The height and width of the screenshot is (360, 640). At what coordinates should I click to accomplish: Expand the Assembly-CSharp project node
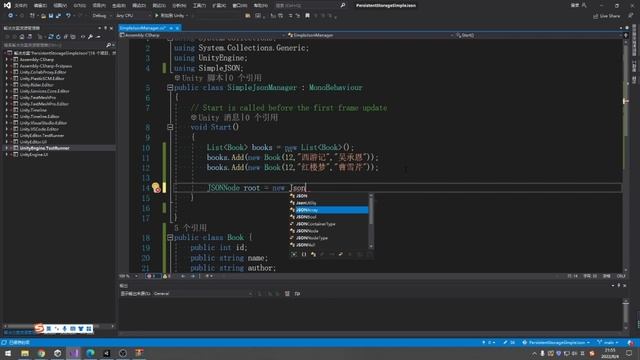click(7, 60)
